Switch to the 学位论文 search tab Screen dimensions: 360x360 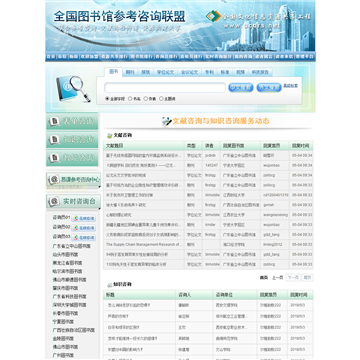[x=166, y=72]
